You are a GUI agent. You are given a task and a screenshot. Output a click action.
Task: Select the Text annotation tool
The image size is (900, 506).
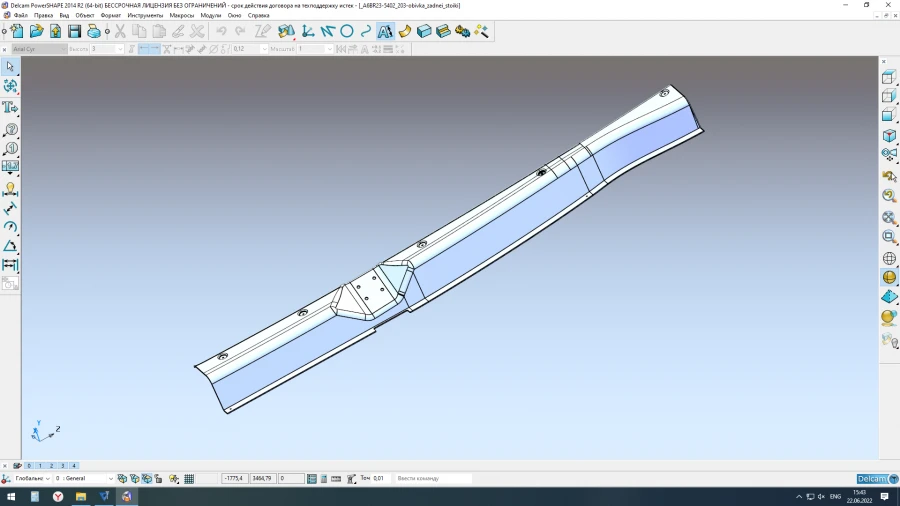pos(385,31)
